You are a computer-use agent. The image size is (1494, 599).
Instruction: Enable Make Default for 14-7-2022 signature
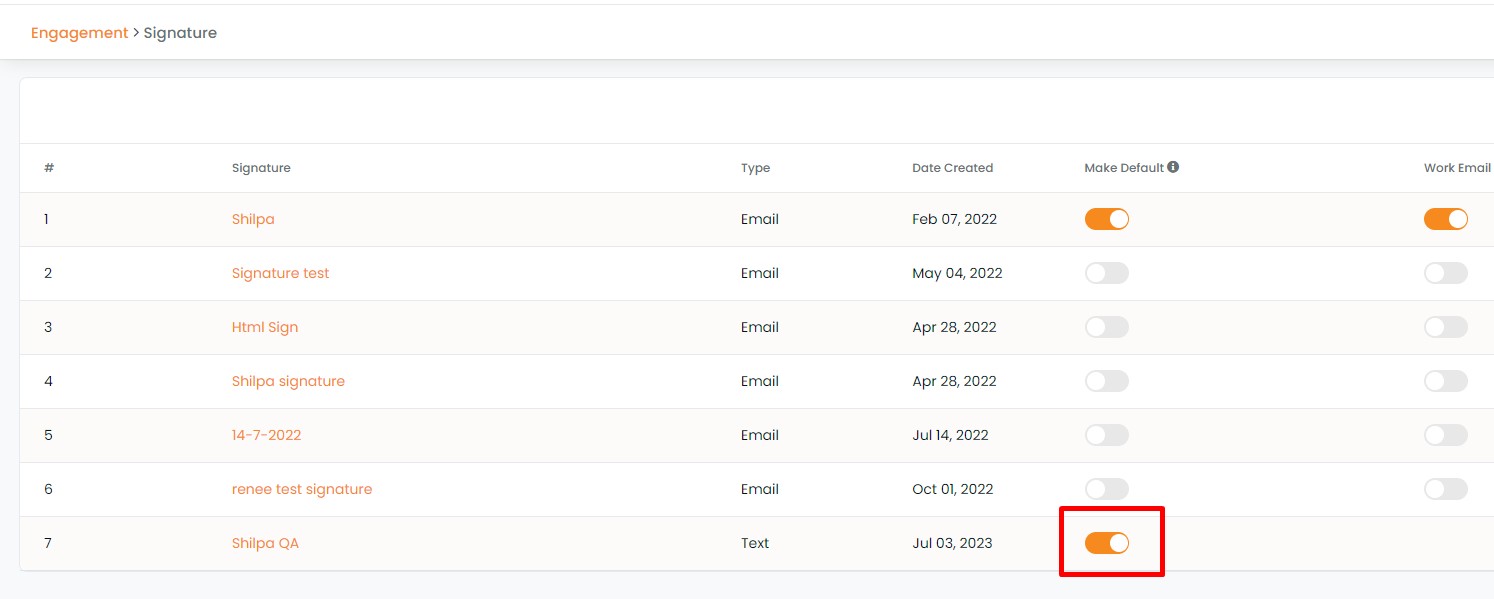[1106, 435]
